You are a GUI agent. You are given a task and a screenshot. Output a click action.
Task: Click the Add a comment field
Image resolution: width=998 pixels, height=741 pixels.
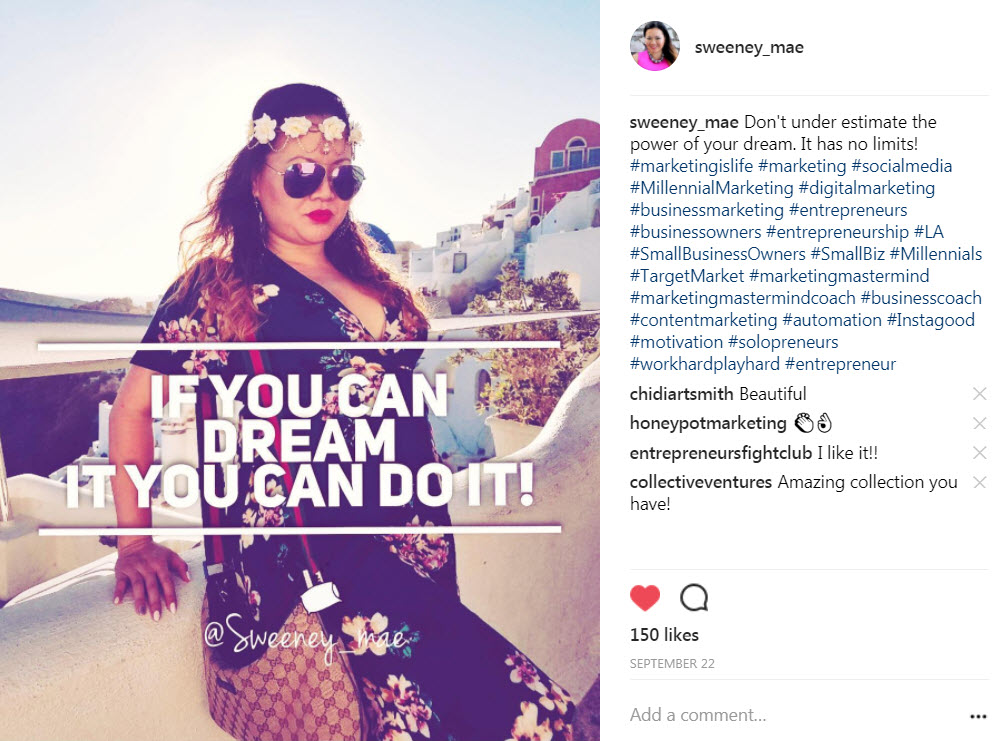796,715
